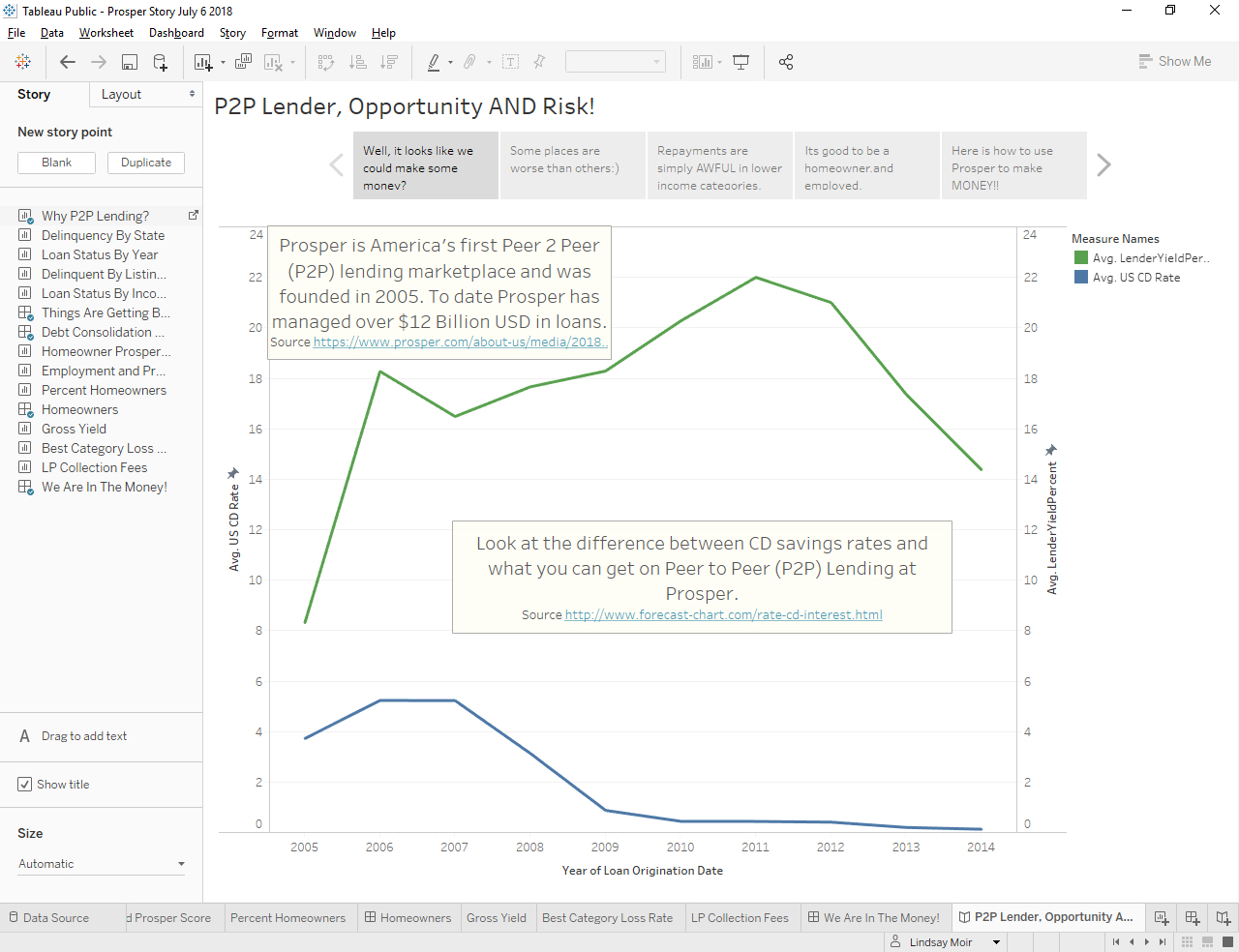Switch to show tabs view
This screenshot has height=952, width=1239.
pos(1227,941)
